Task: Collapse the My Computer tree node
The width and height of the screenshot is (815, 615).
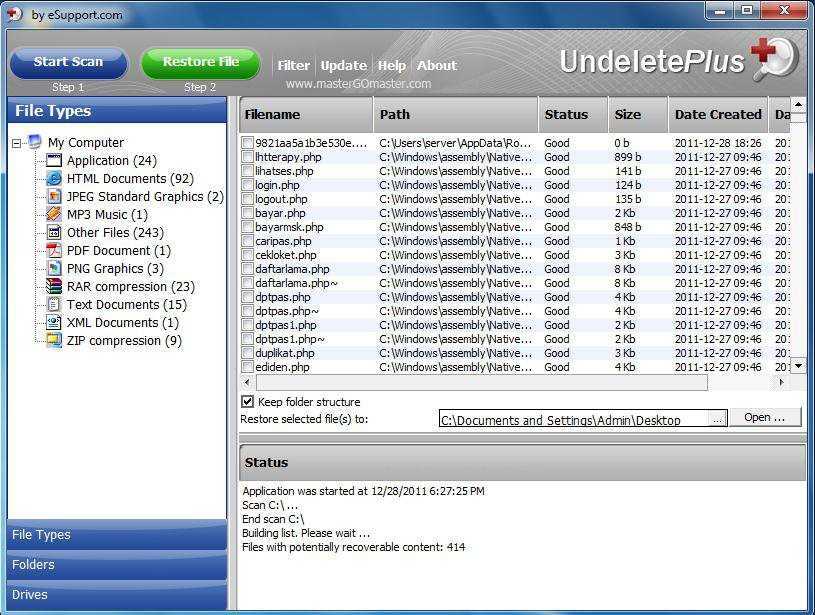Action: click(x=17, y=143)
